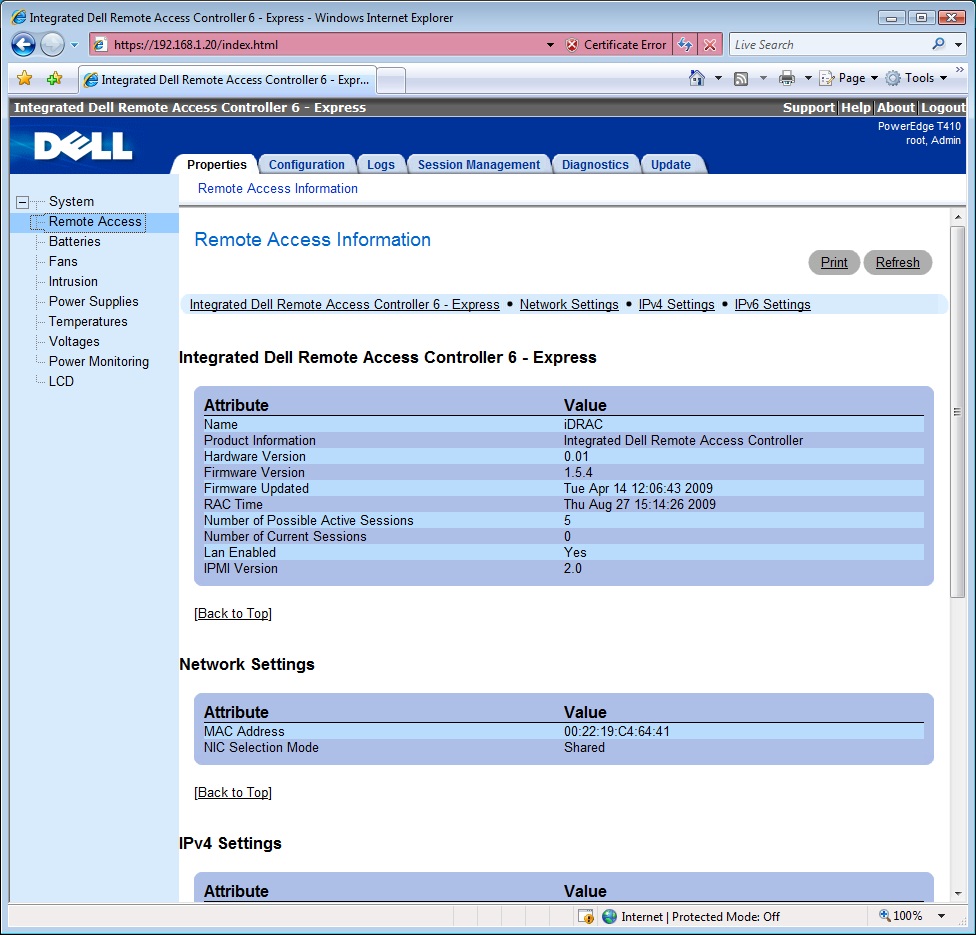Select the Integrated Dell Remote Access Controller browser tab
Viewport: 976px width, 935px height.
click(x=228, y=80)
